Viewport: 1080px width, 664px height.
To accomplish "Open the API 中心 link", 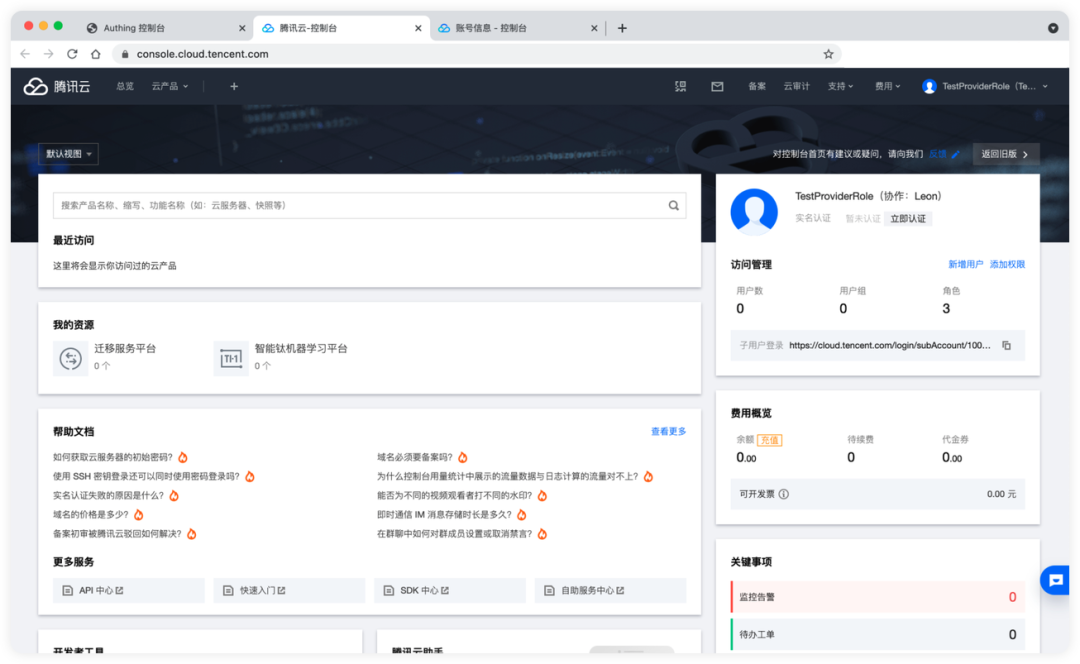I will 129,590.
